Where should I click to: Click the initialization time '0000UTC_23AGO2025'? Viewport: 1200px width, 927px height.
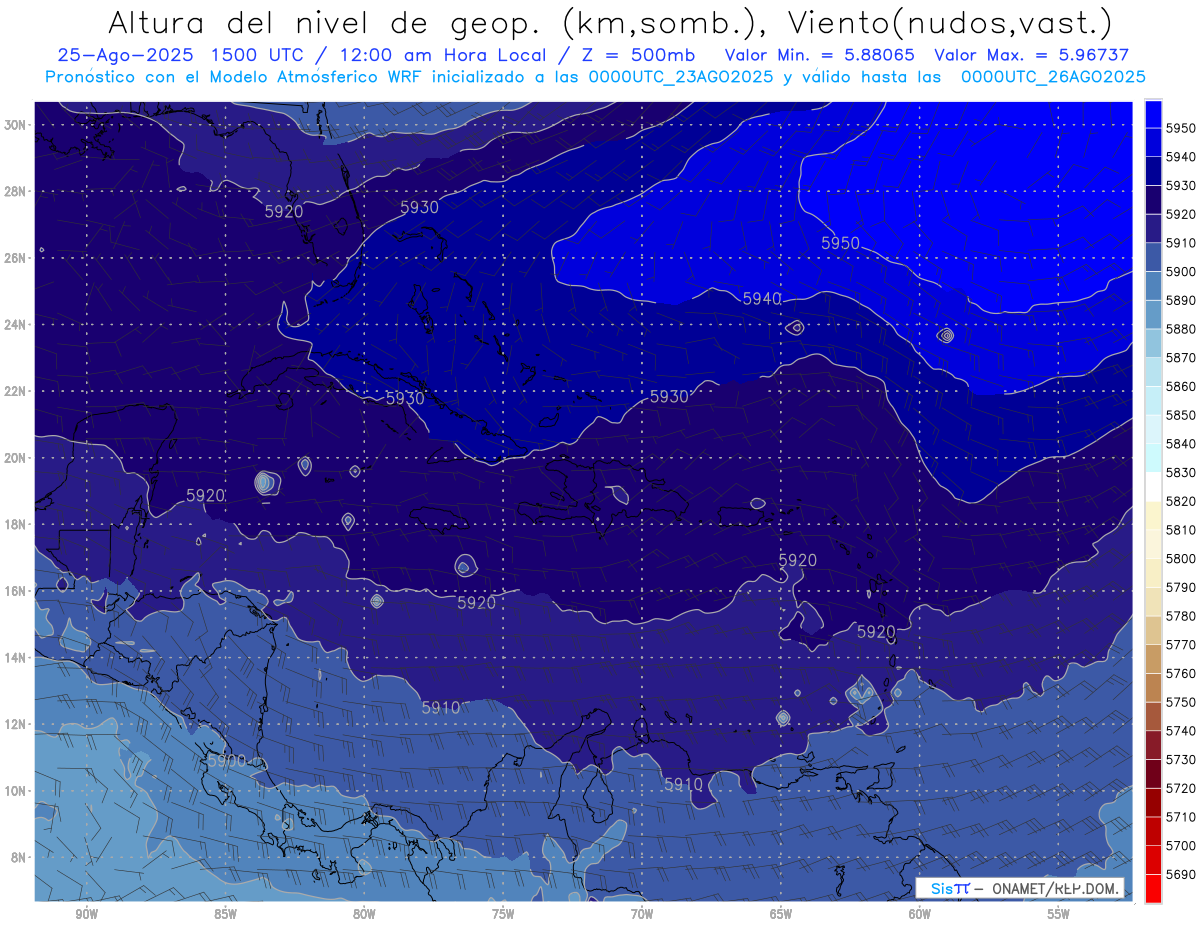(x=682, y=77)
